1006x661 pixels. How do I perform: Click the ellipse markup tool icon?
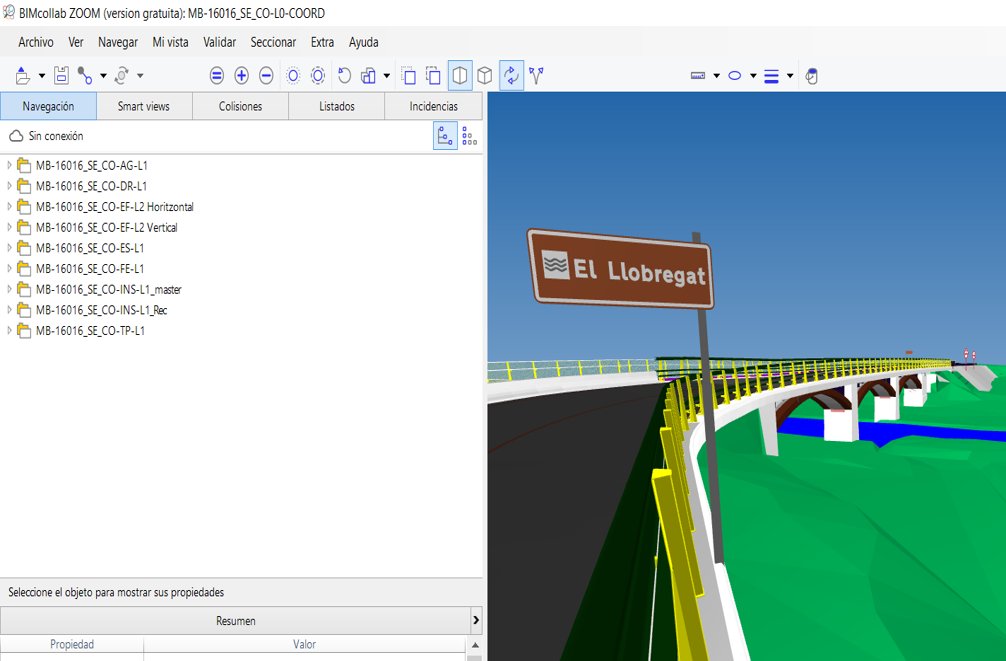735,76
